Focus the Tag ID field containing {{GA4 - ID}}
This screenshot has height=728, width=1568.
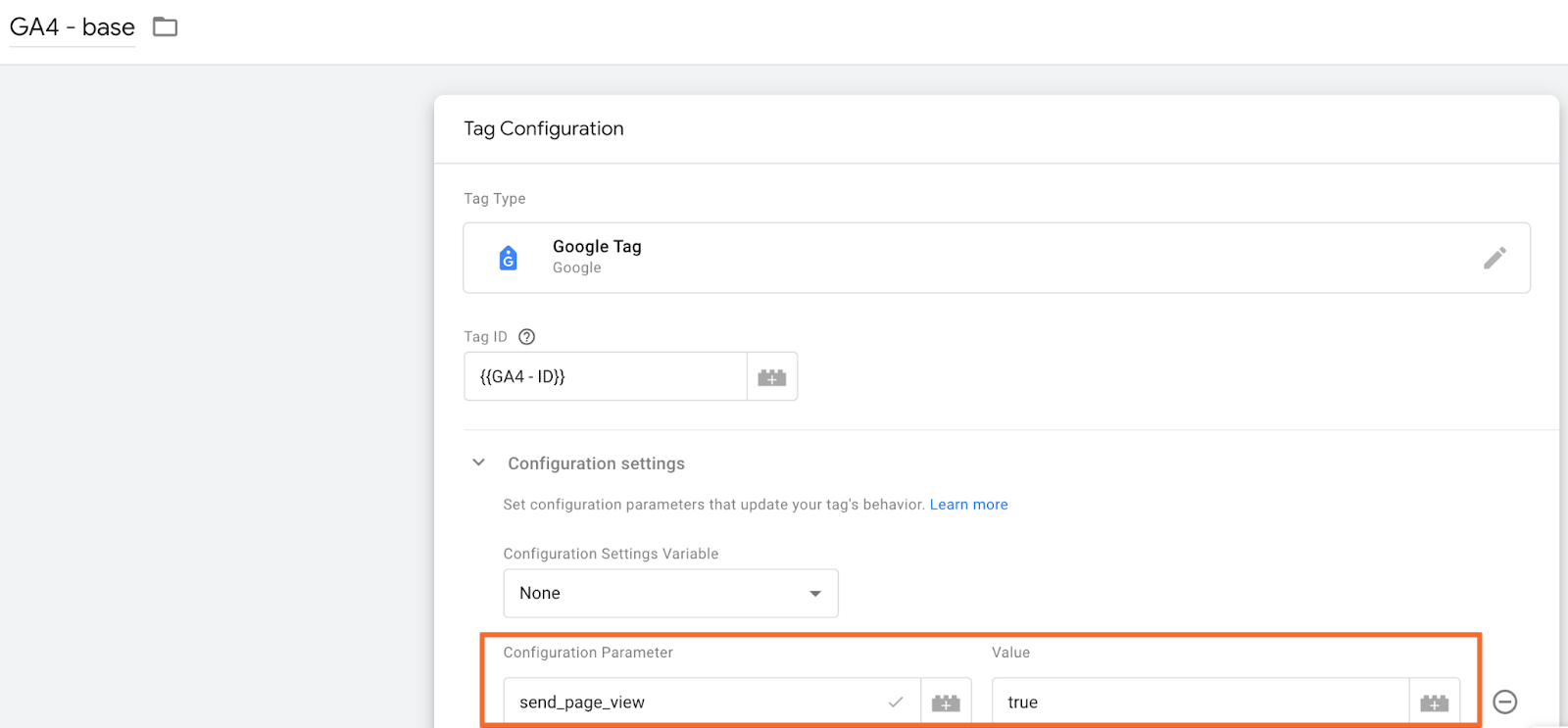point(606,377)
